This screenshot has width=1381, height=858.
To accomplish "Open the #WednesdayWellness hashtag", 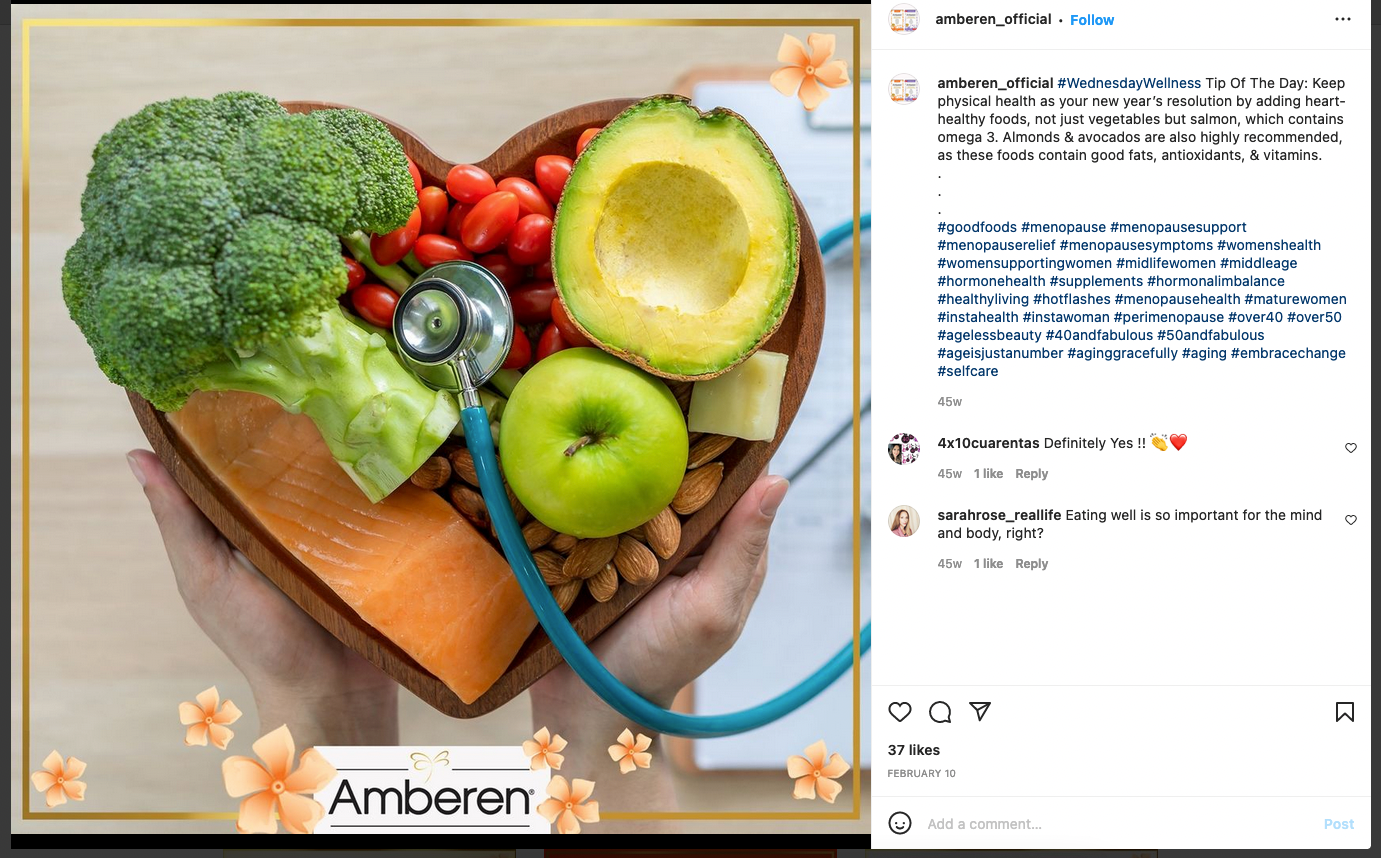I will [1129, 83].
